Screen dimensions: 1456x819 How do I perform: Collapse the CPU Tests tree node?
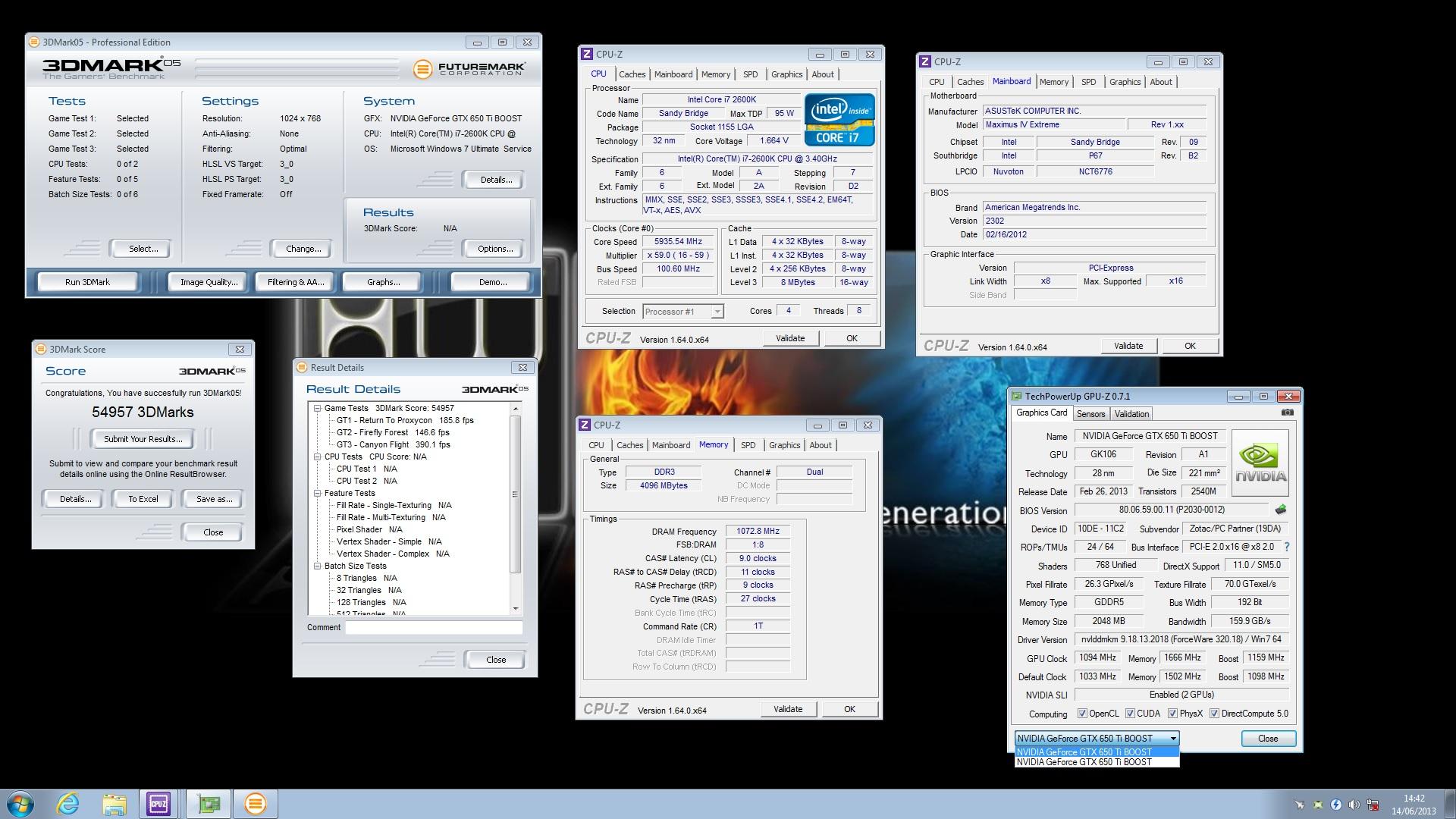coord(318,457)
